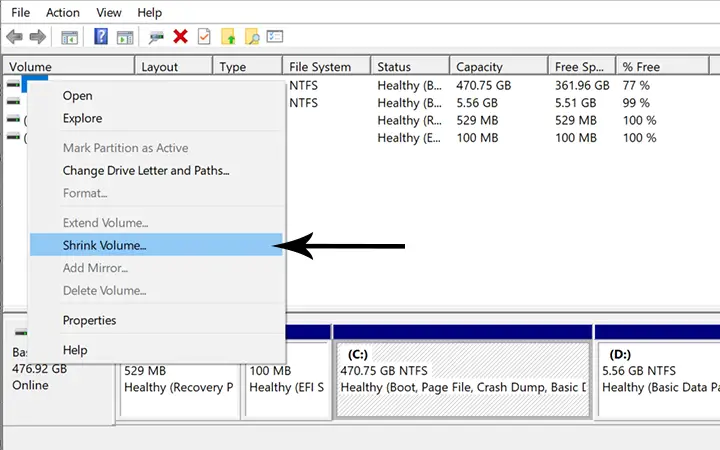Click the folder with green arrow icon
Viewport: 720px width, 450px height.
tap(228, 37)
